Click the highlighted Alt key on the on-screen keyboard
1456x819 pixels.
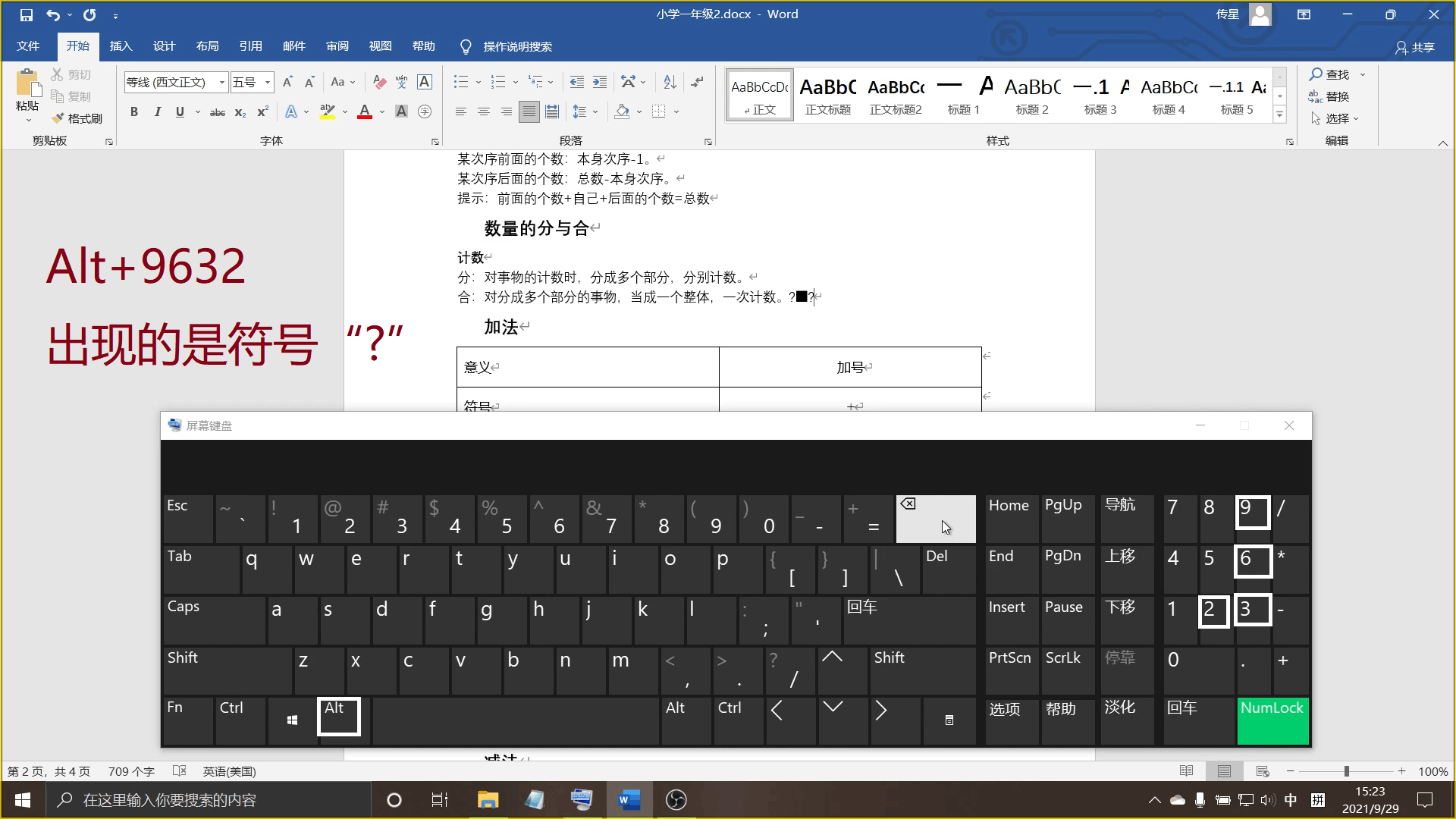pyautogui.click(x=338, y=717)
